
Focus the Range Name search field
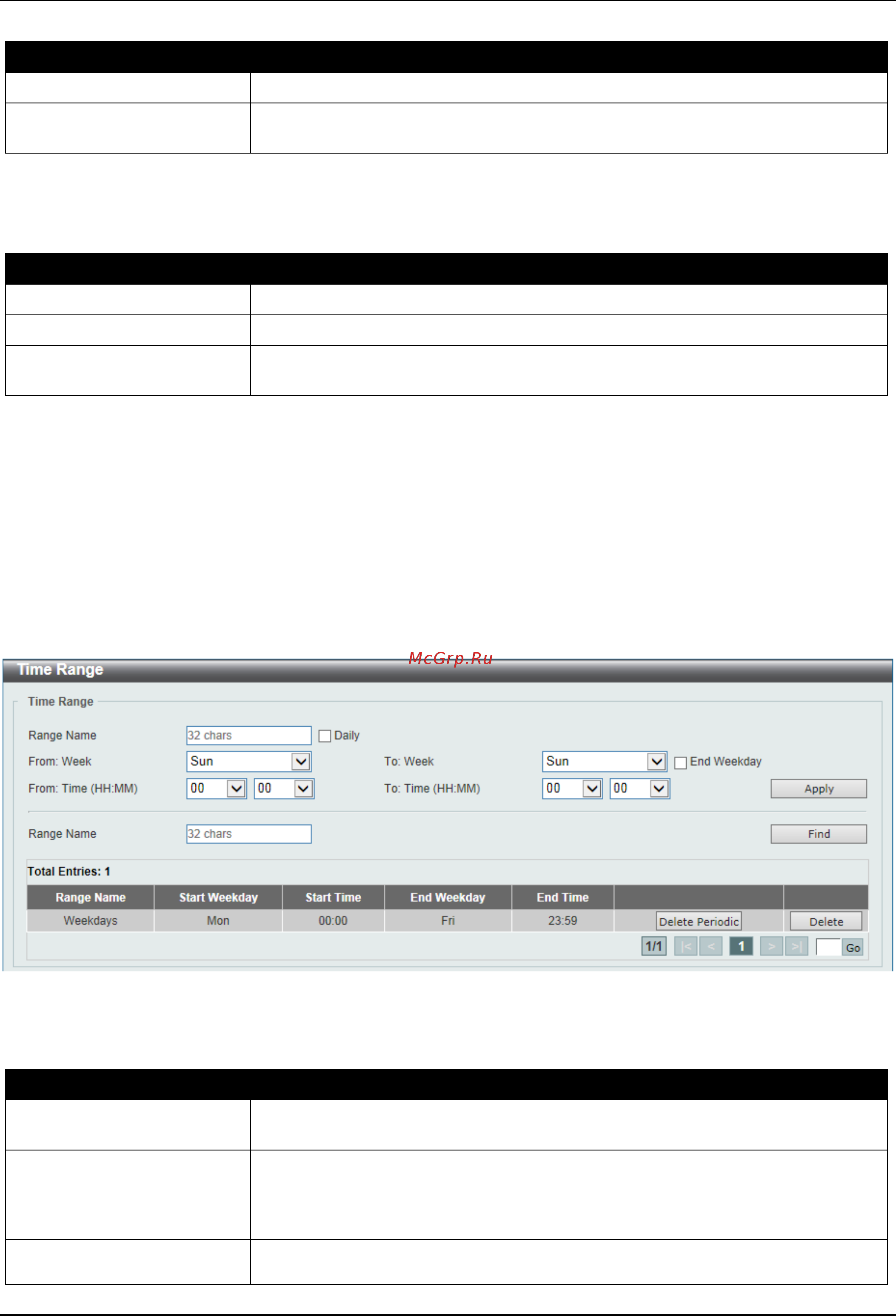point(248,834)
